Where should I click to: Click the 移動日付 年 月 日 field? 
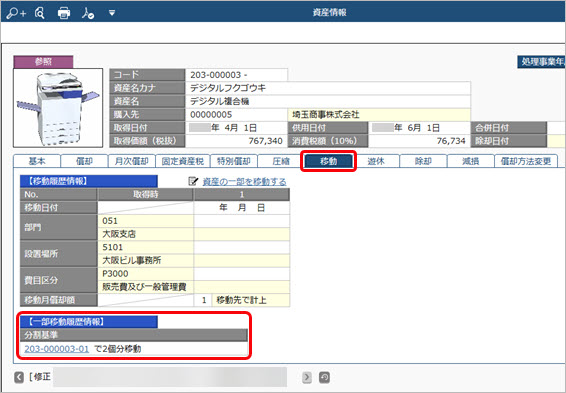click(241, 208)
